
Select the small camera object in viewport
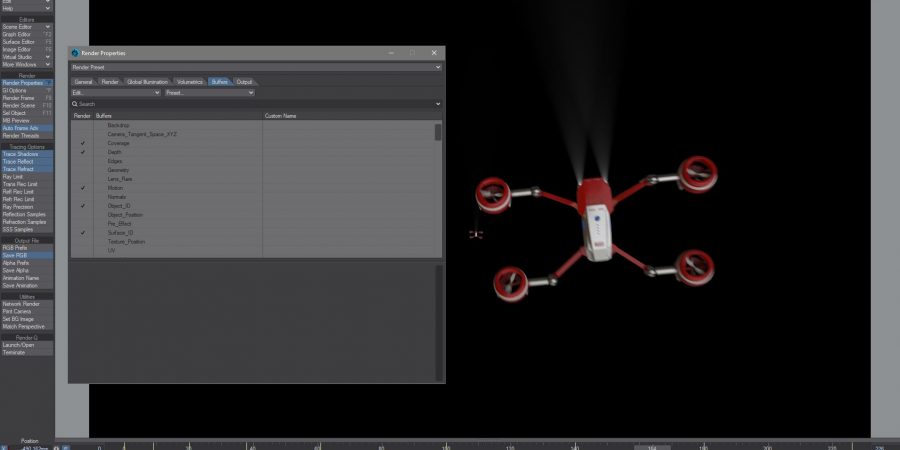(476, 234)
